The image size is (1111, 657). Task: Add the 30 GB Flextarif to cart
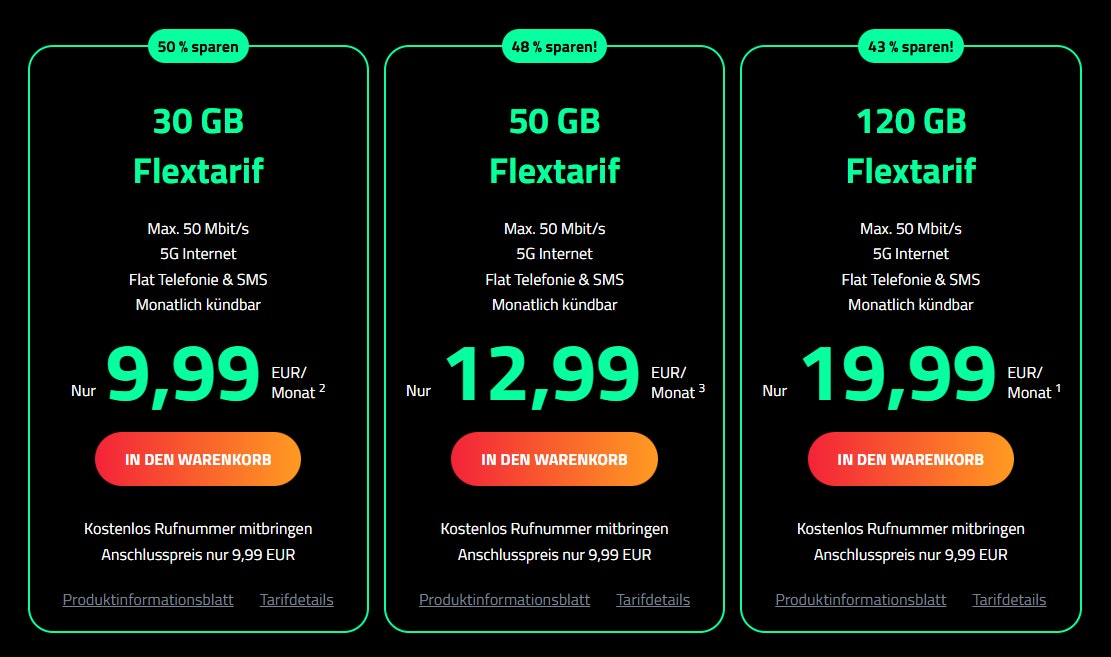coord(198,460)
